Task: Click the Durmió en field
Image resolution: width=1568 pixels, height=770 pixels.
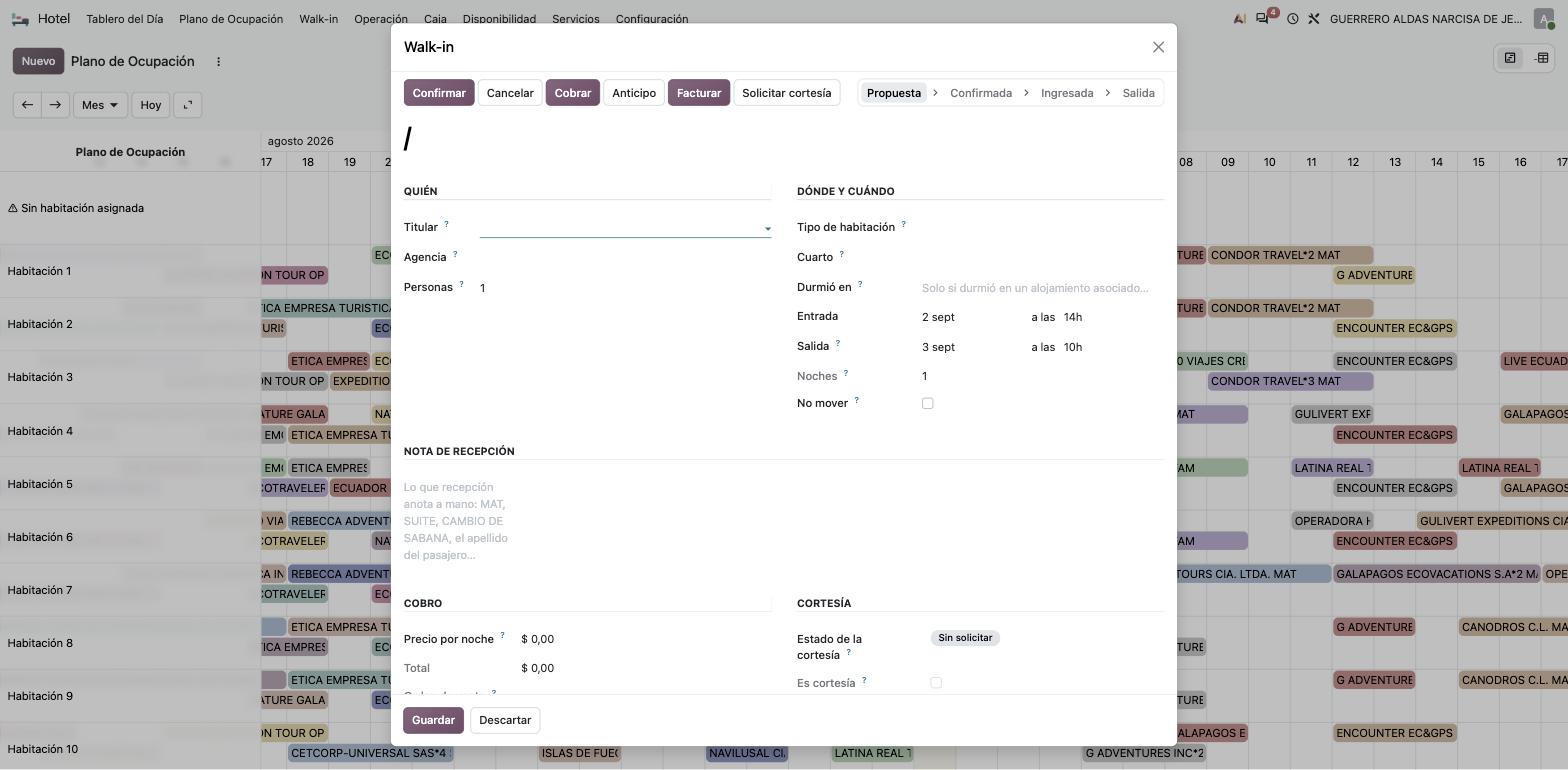Action: coord(1043,288)
